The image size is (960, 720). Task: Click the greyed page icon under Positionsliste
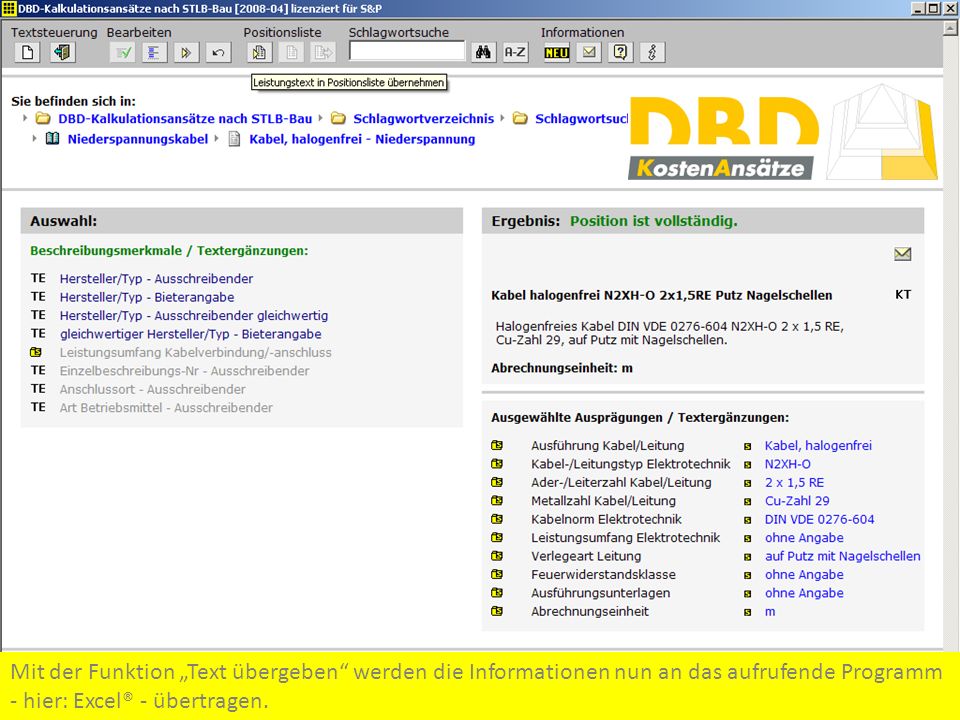(291, 53)
